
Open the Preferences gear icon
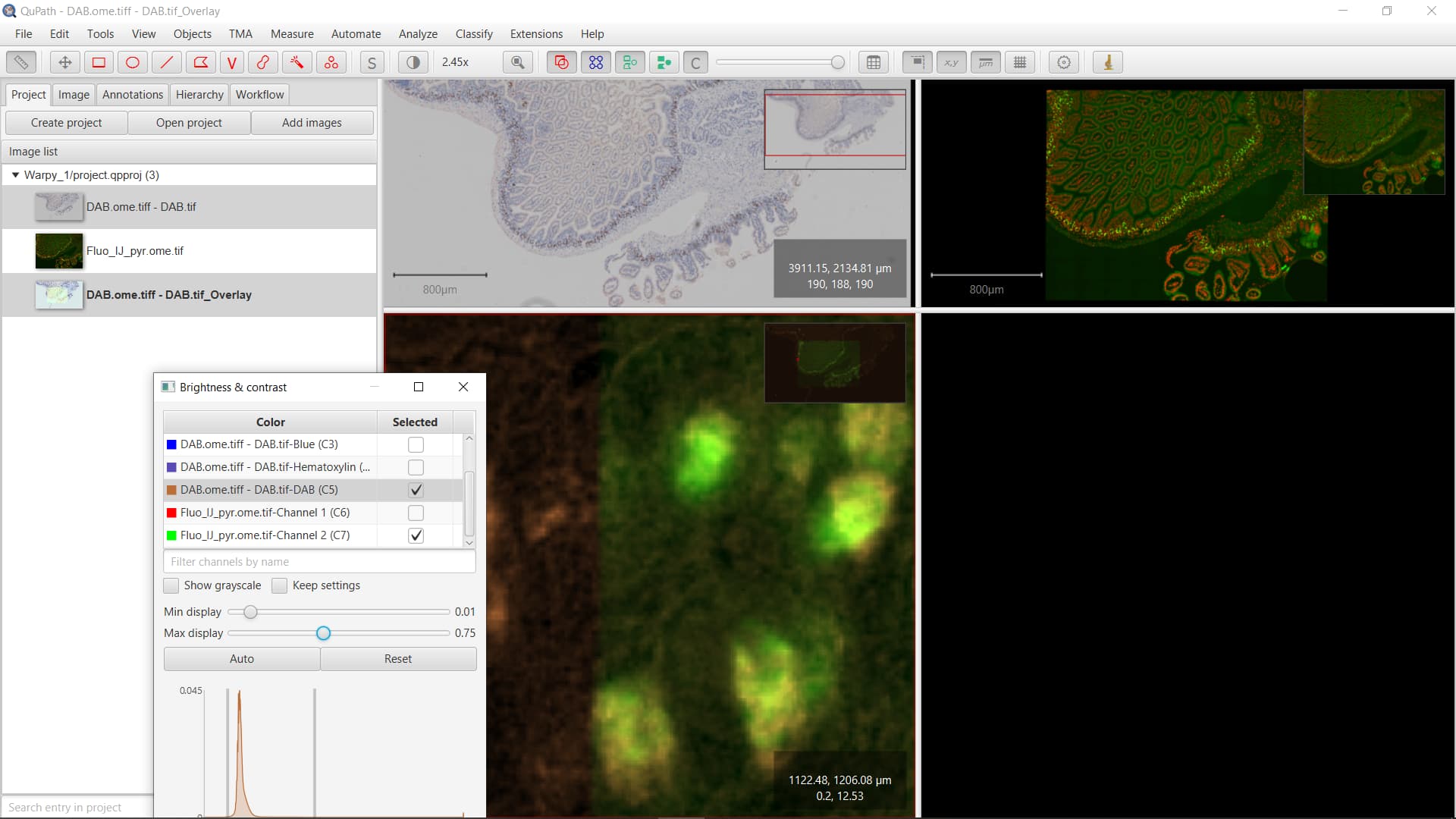[x=1063, y=62]
